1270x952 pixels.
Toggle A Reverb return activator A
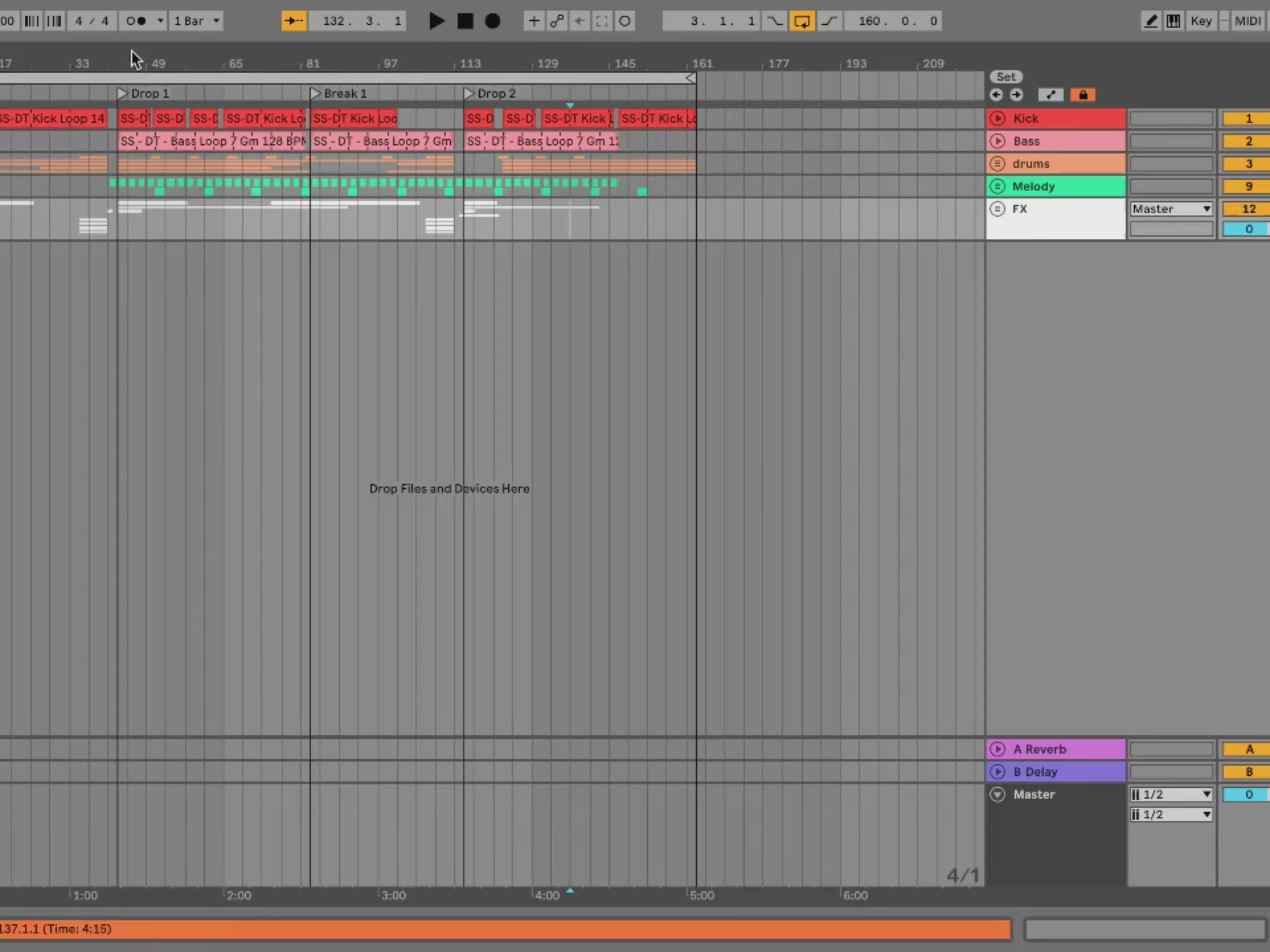coord(1247,749)
